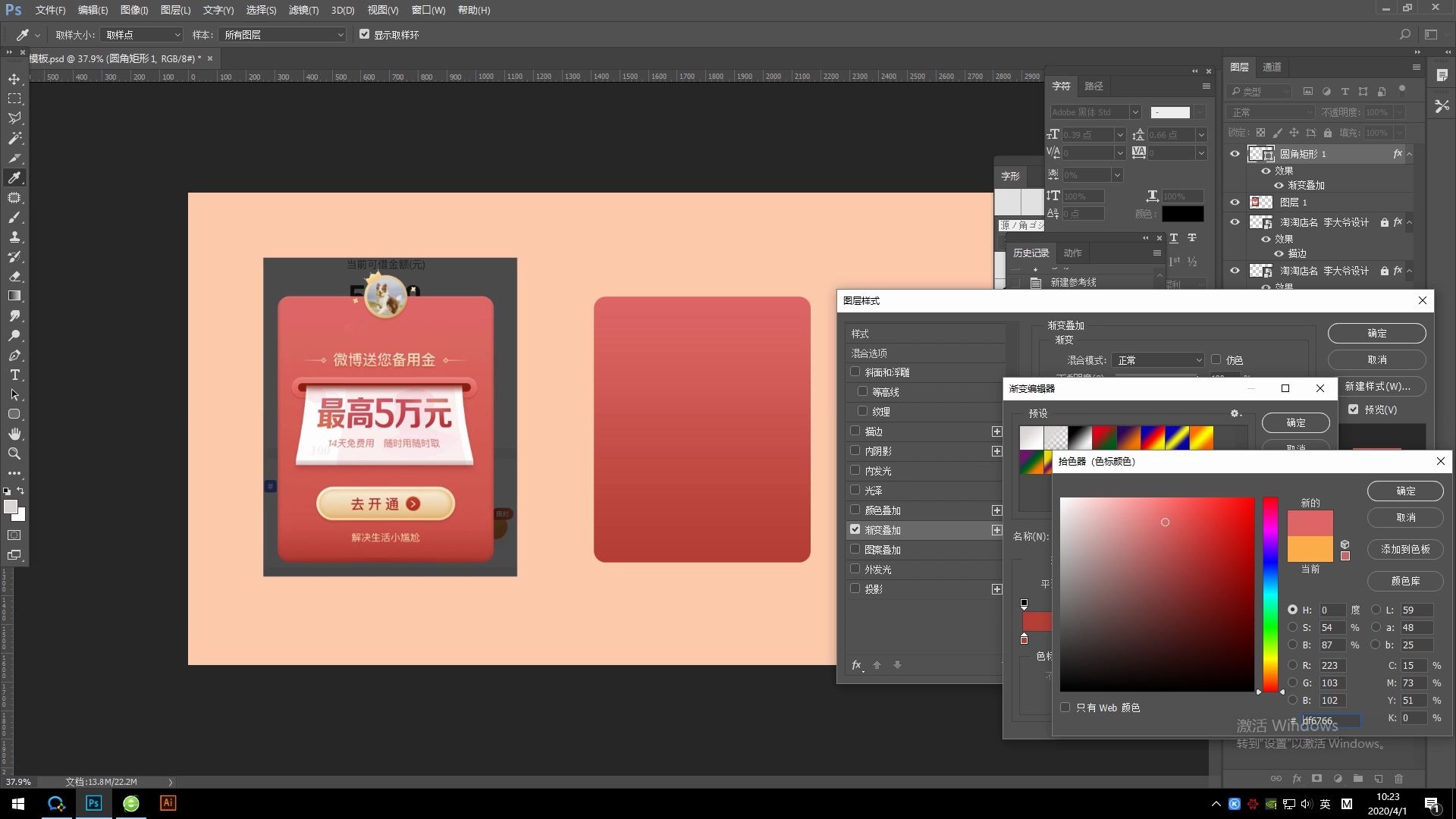Click the fx icon at layer style bottom

(857, 665)
